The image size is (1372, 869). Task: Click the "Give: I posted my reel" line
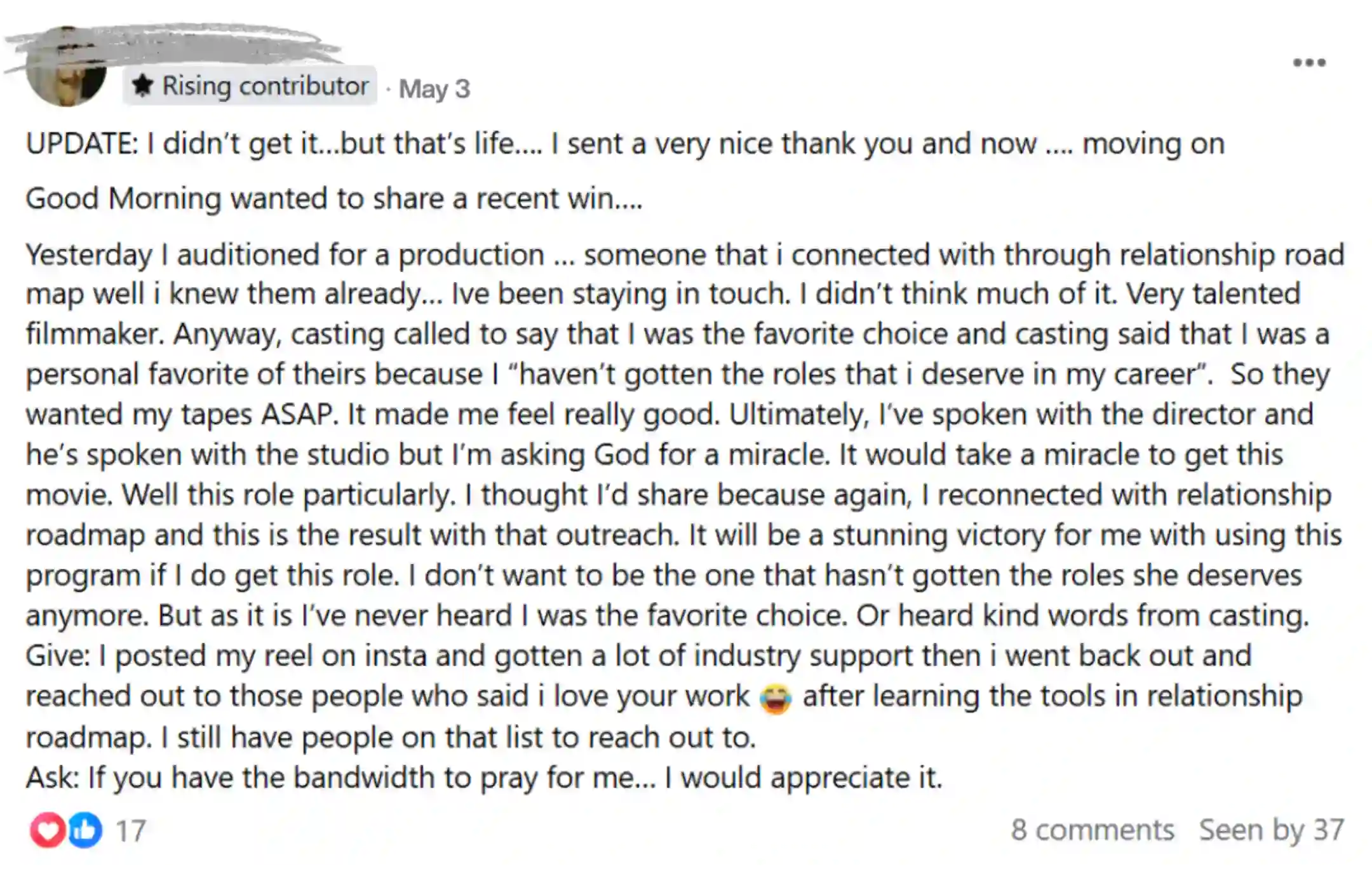click(x=638, y=656)
